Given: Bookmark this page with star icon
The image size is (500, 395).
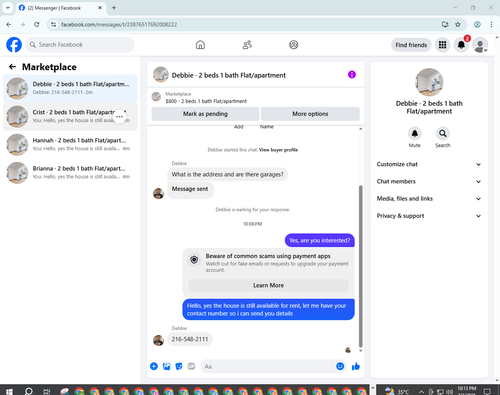Looking at the screenshot, I should [x=458, y=24].
